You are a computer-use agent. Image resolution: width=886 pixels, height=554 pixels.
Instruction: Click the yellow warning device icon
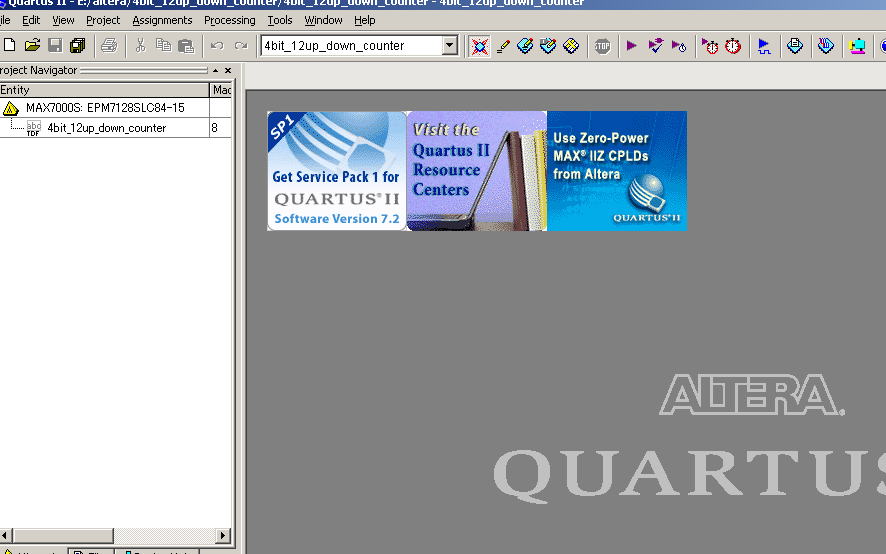coord(10,107)
